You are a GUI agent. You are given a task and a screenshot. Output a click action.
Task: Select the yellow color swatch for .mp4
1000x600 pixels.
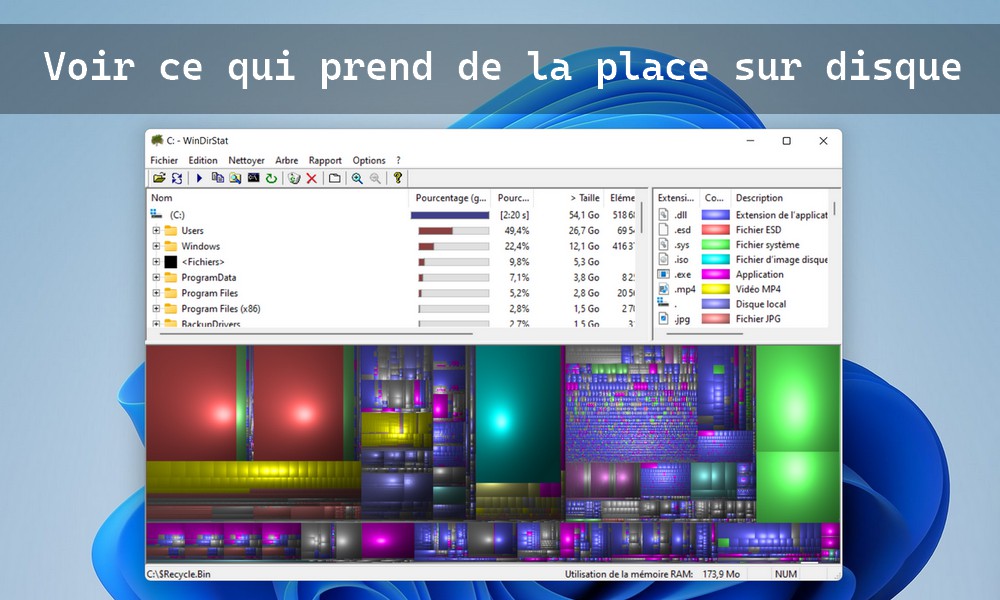click(x=716, y=289)
